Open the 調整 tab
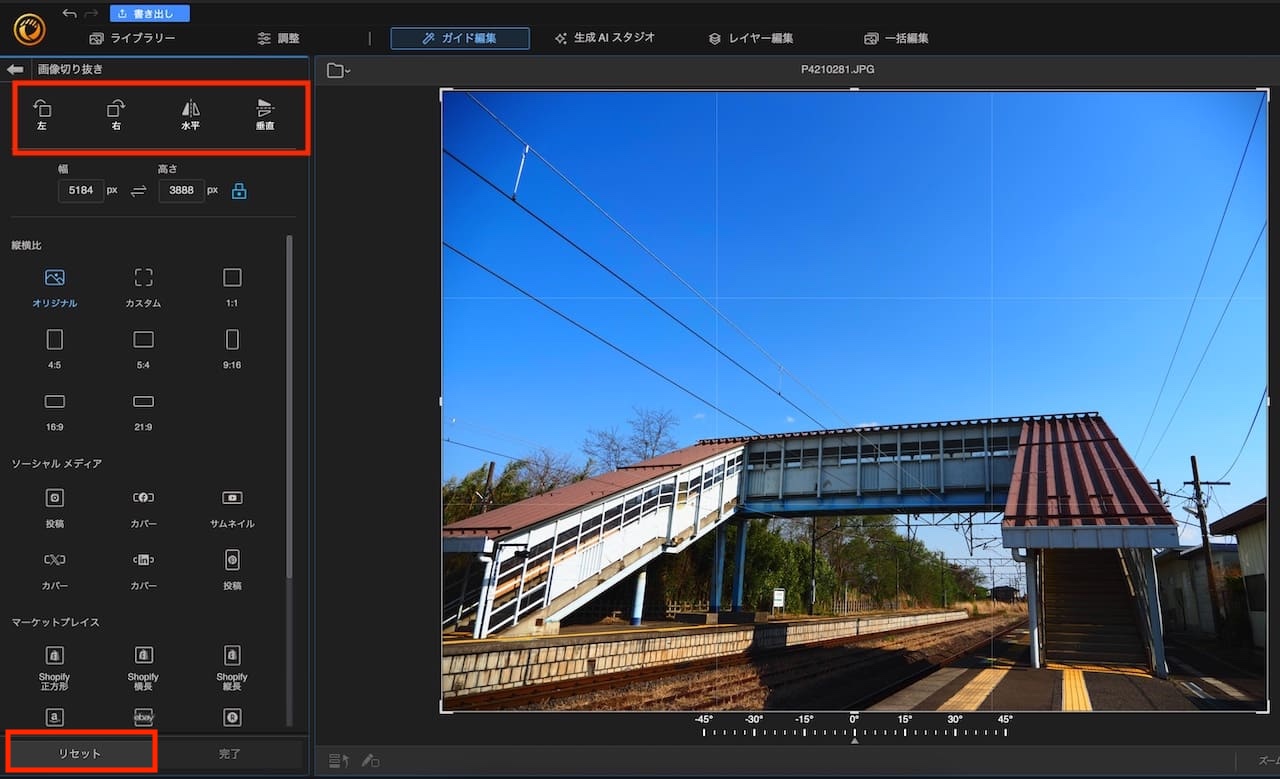This screenshot has width=1280, height=779. [278, 38]
